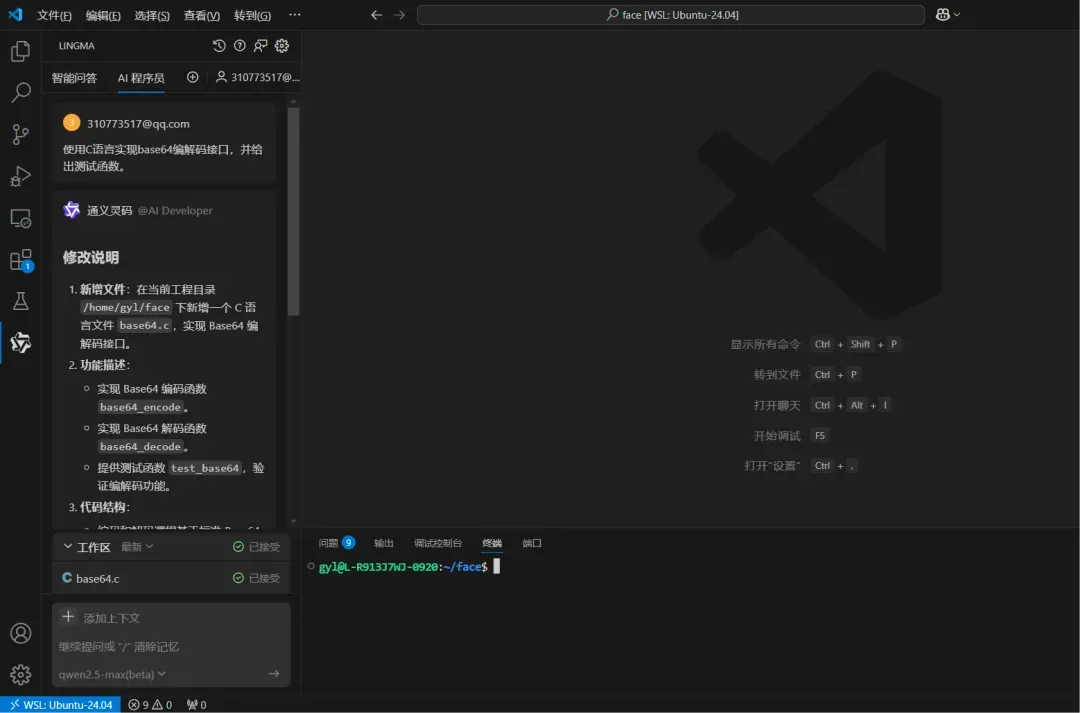
Task: Switch to the 智能问答 tab
Action: click(x=74, y=78)
